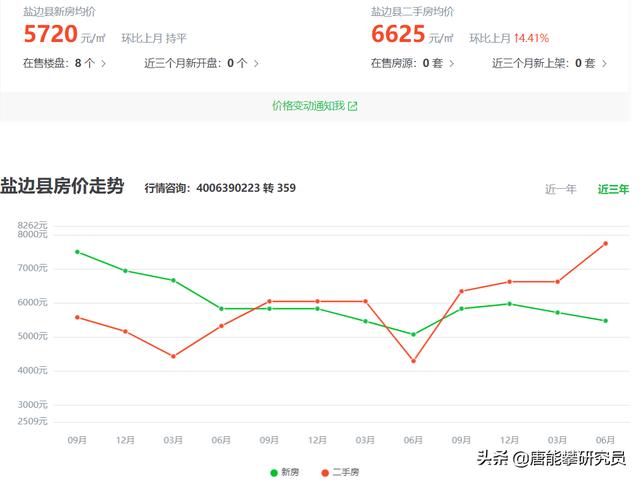Click the second-hand price 6625
Image resolution: width=640 pixels, height=480 pixels.
[398, 34]
